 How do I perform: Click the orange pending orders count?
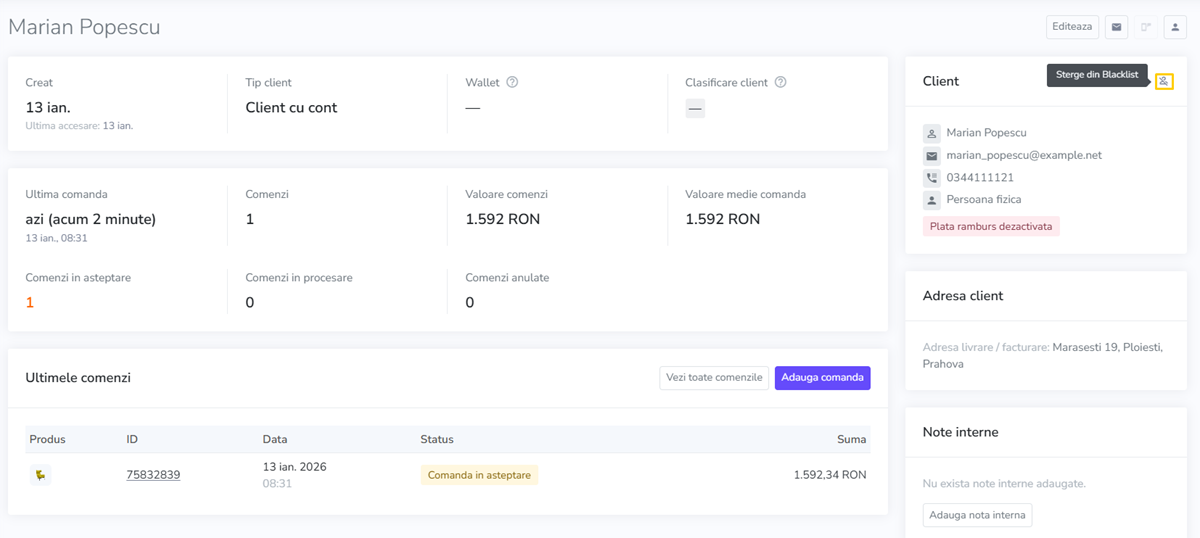click(x=30, y=303)
